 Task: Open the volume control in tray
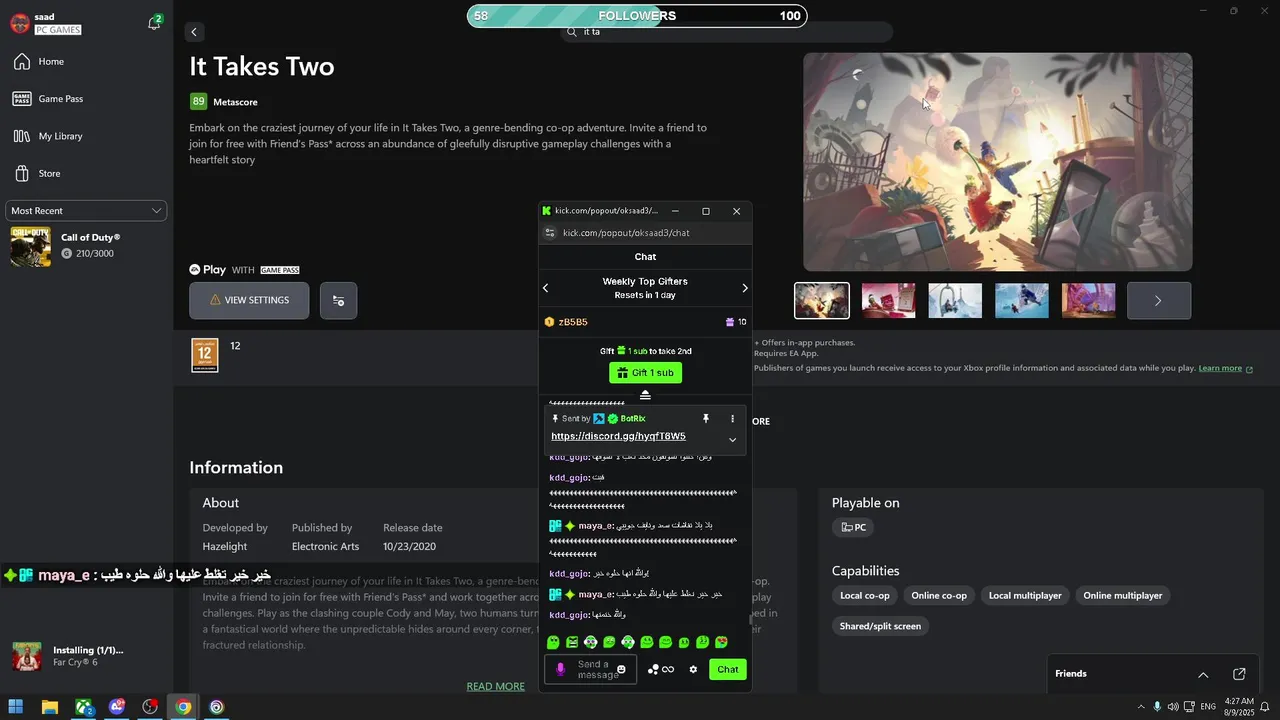[x=1173, y=707]
